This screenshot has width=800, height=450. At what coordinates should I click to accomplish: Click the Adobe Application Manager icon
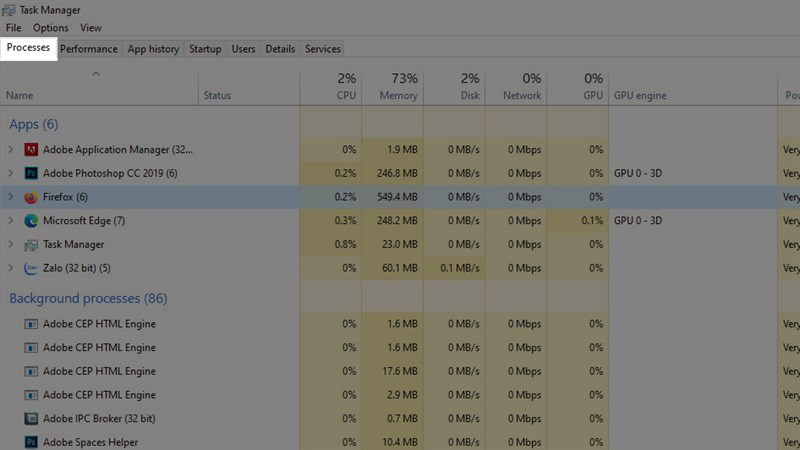pyautogui.click(x=31, y=150)
